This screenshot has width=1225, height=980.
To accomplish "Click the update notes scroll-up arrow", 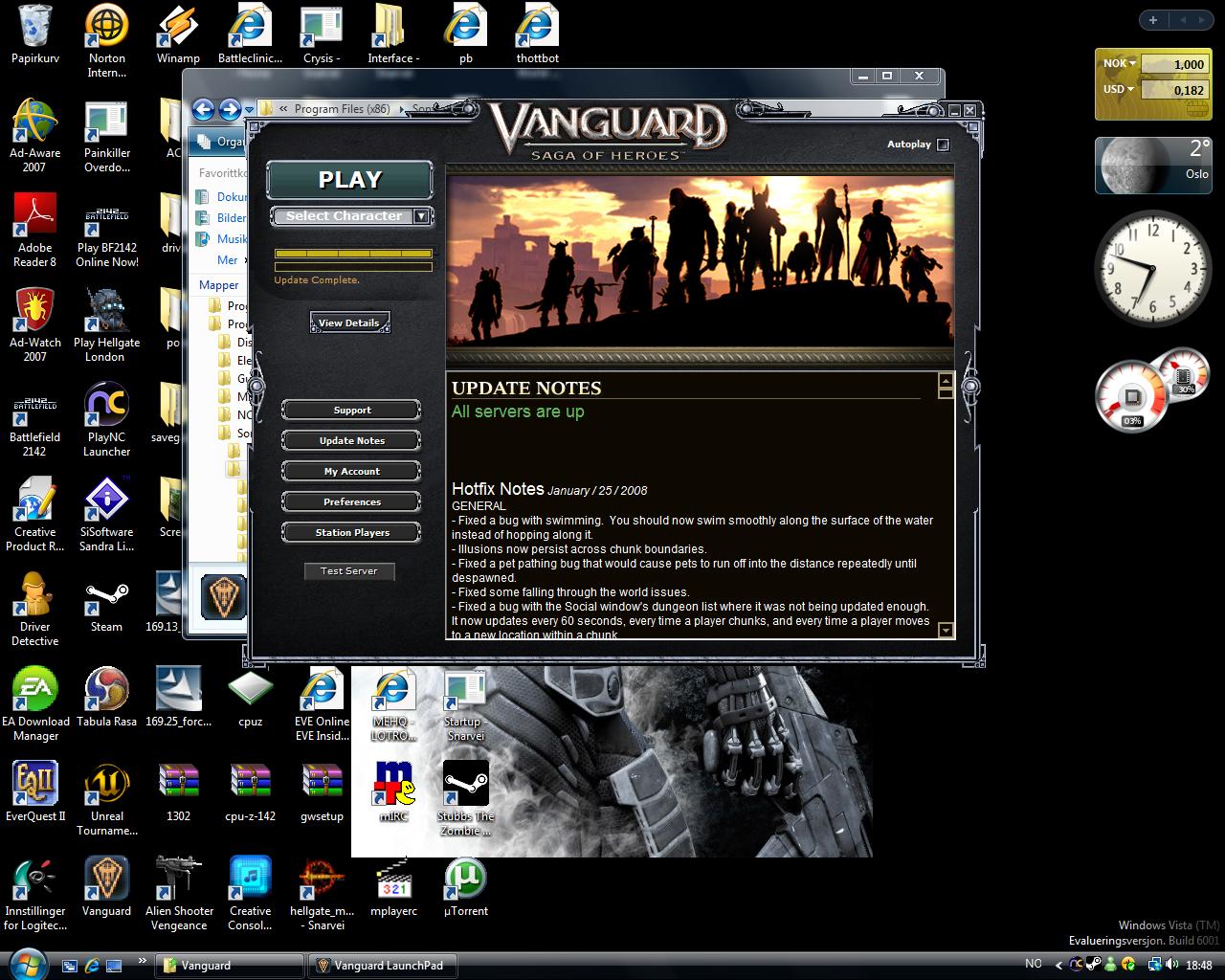I will (x=946, y=380).
